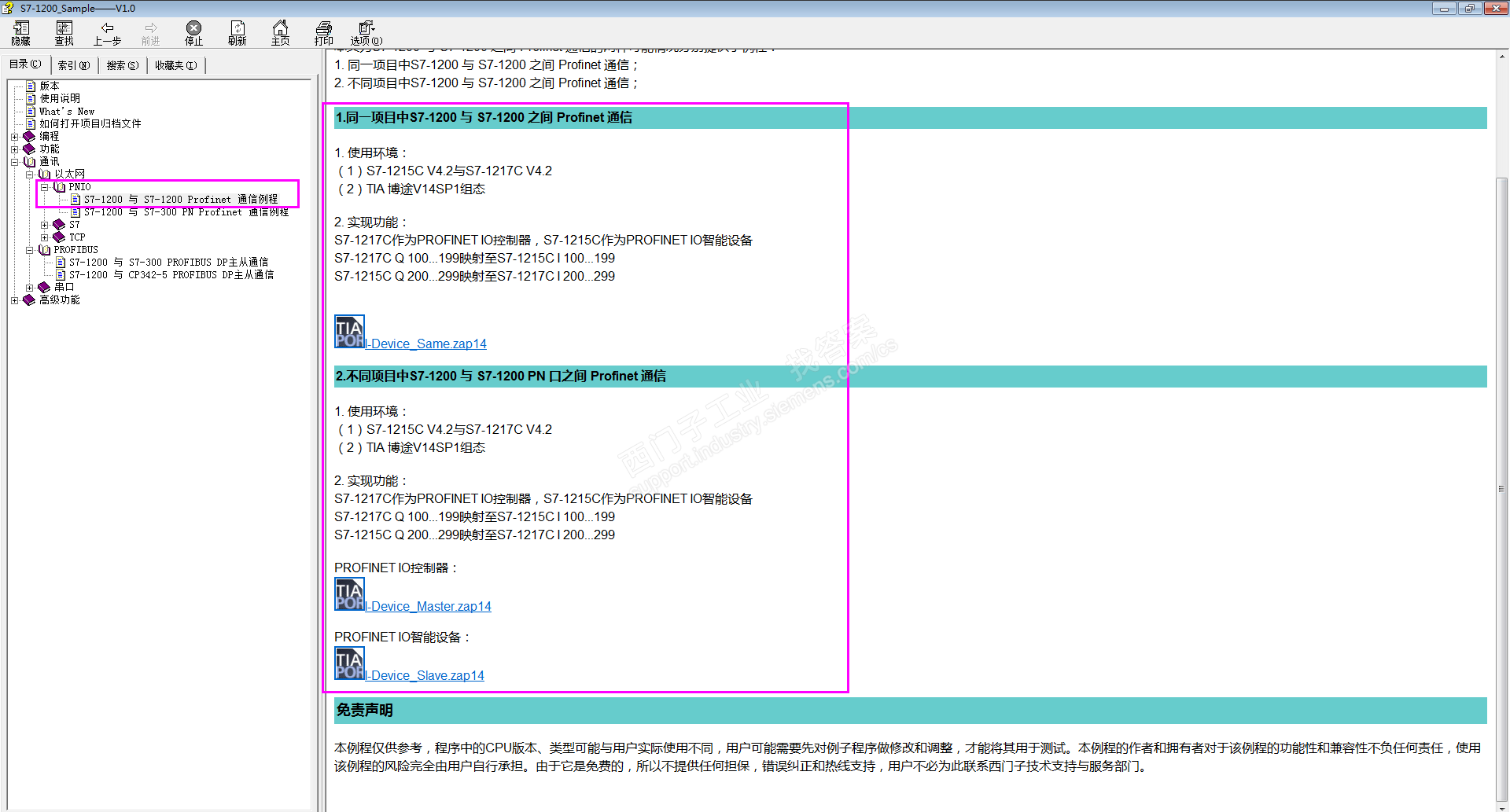Click the book icon next to 高级功能
The image size is (1510, 812).
click(x=30, y=299)
